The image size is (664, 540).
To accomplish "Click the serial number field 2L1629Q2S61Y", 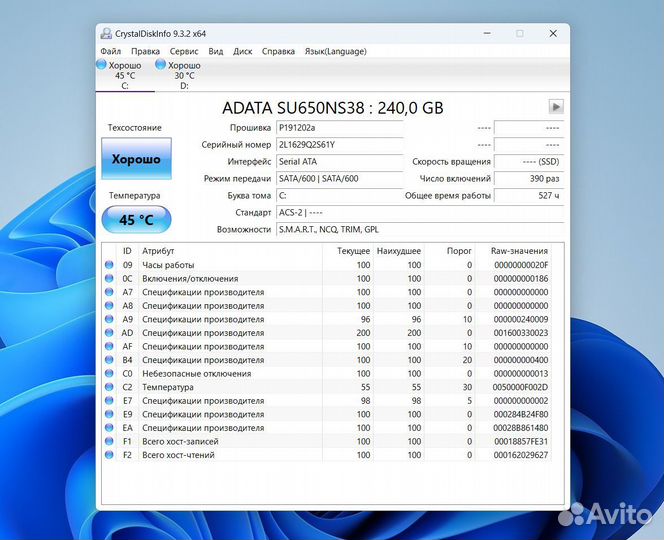I will coord(339,145).
